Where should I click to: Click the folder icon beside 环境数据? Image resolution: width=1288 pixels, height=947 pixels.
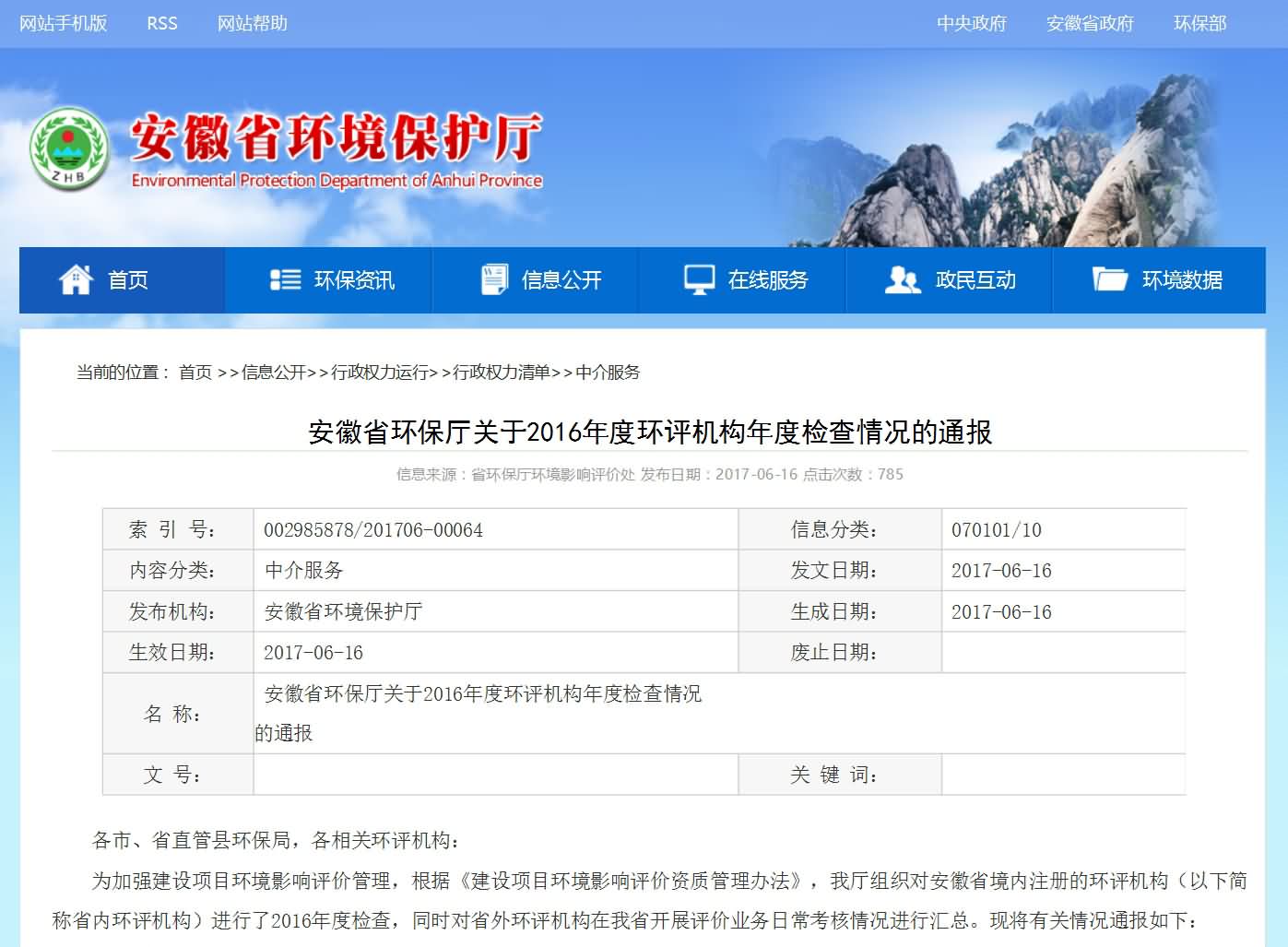1109,279
